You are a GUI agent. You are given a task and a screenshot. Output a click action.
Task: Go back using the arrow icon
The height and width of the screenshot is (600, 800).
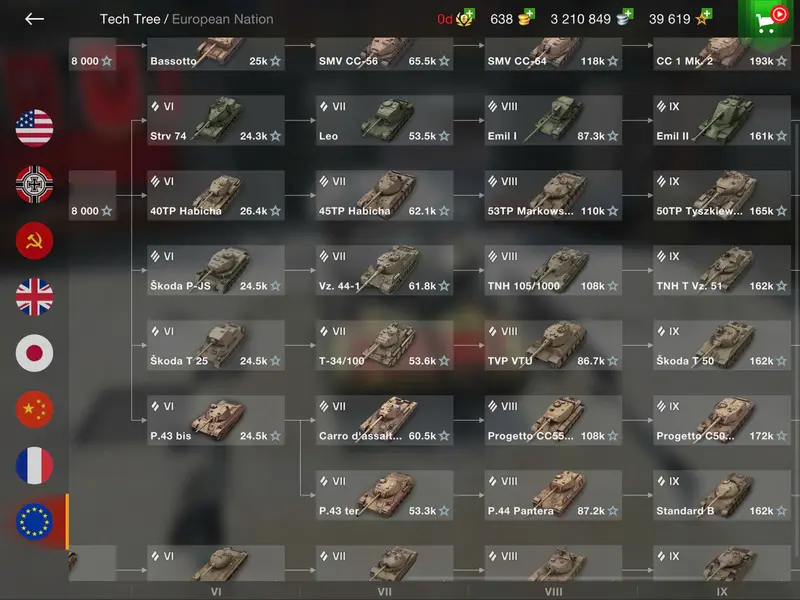coord(34,19)
